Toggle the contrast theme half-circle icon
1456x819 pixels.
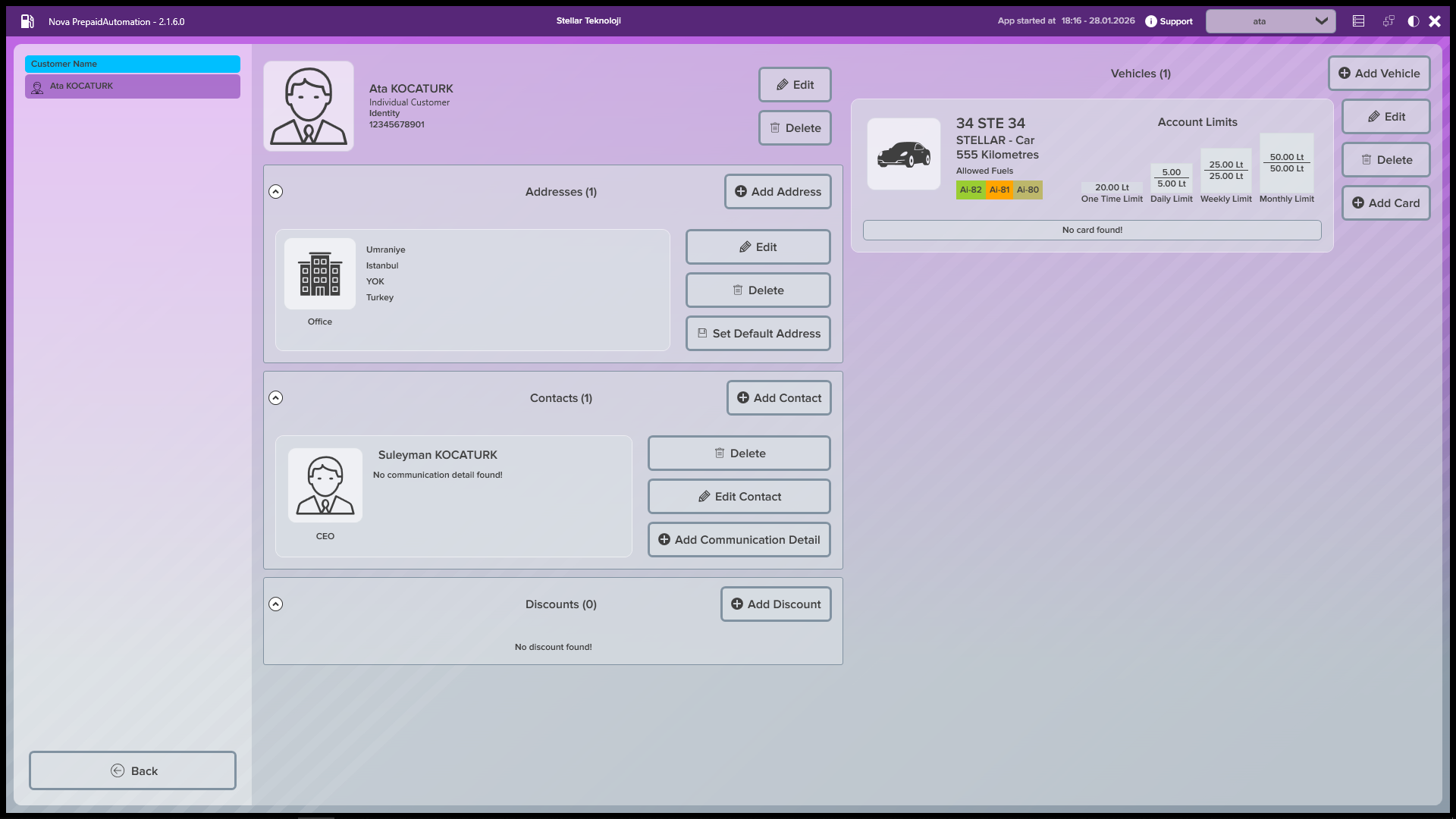(1413, 21)
